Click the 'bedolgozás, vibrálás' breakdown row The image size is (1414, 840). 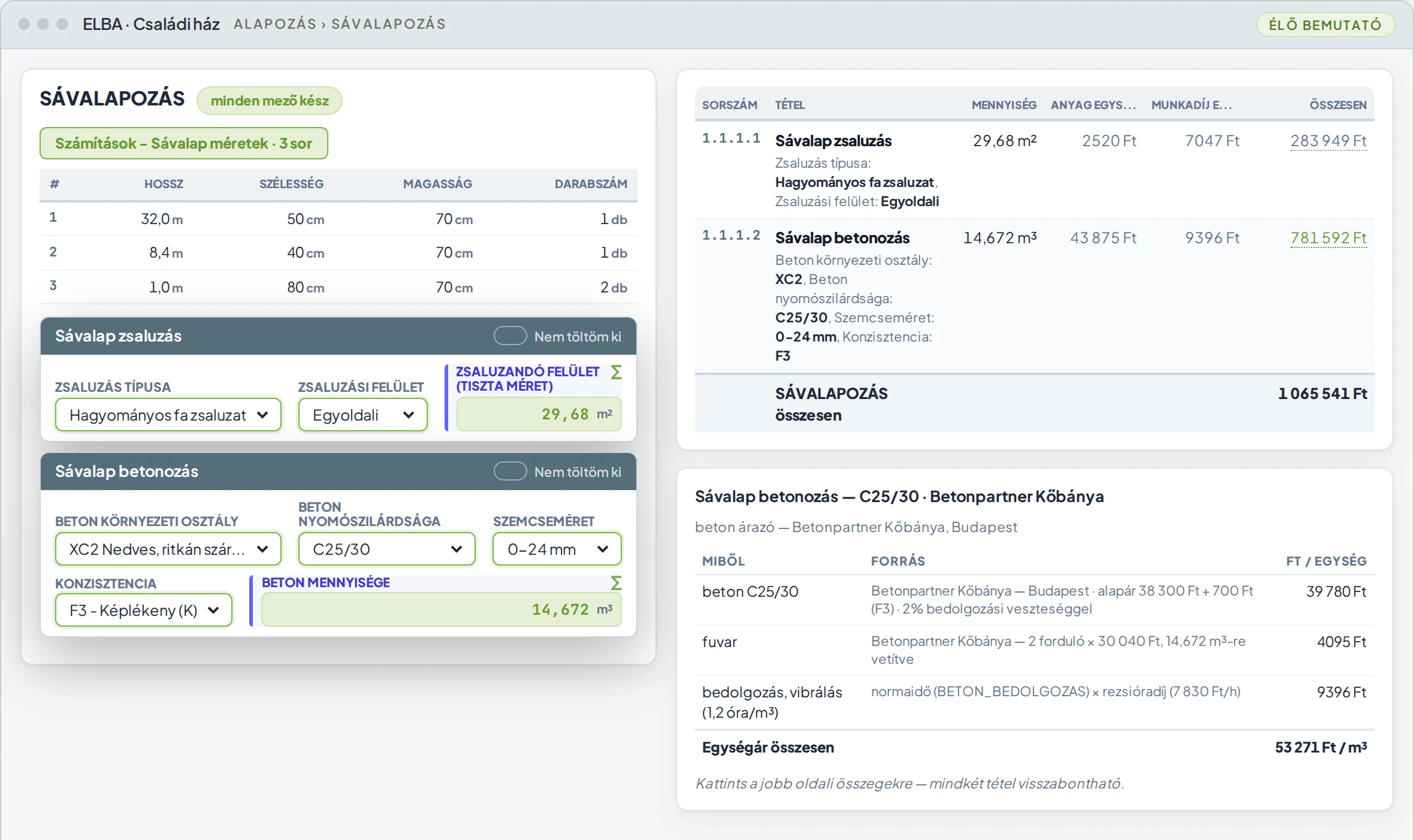point(1034,702)
